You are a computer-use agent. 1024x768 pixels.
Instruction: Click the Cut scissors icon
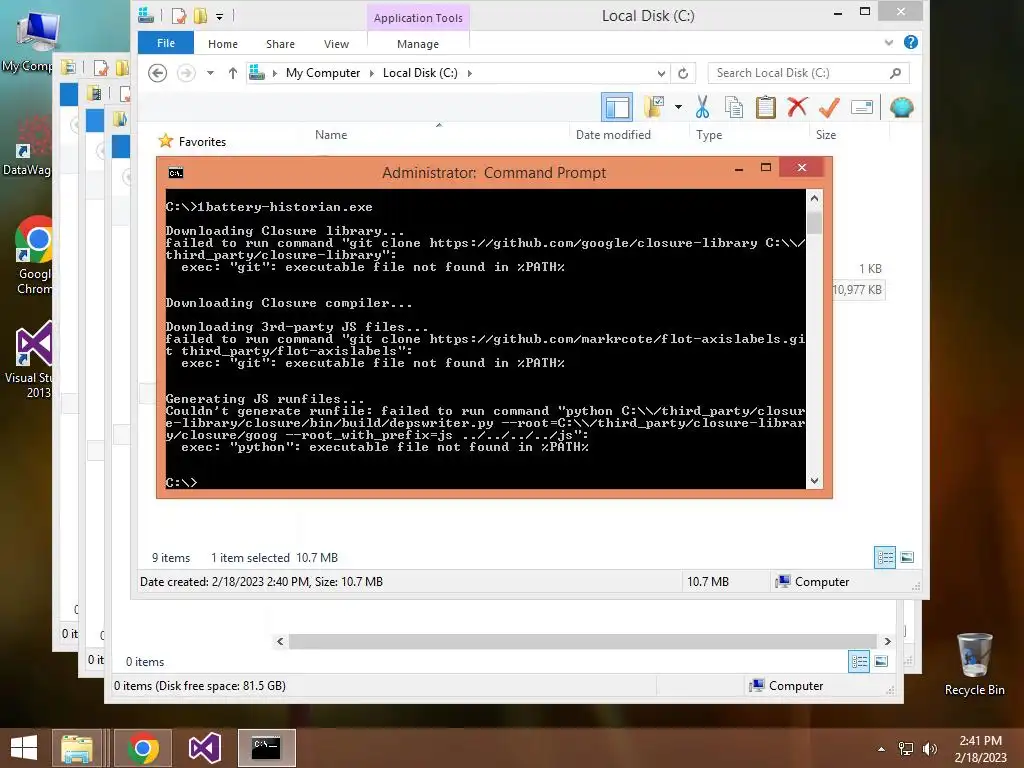(x=702, y=107)
